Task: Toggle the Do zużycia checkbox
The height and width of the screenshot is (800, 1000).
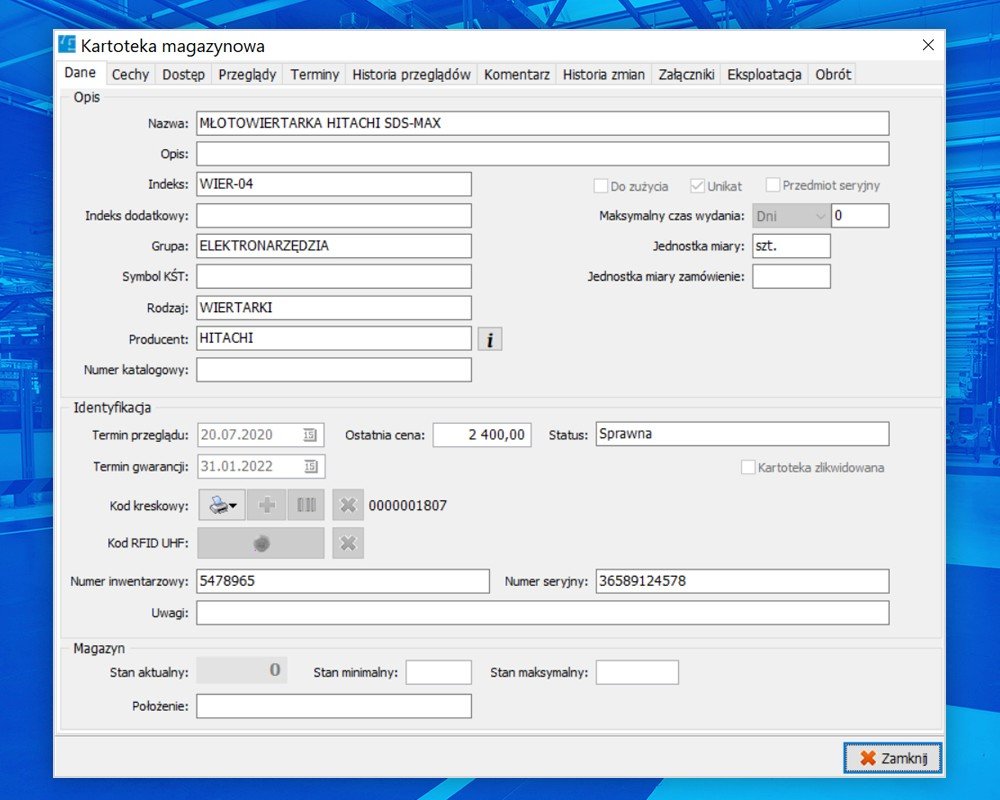Action: click(601, 186)
